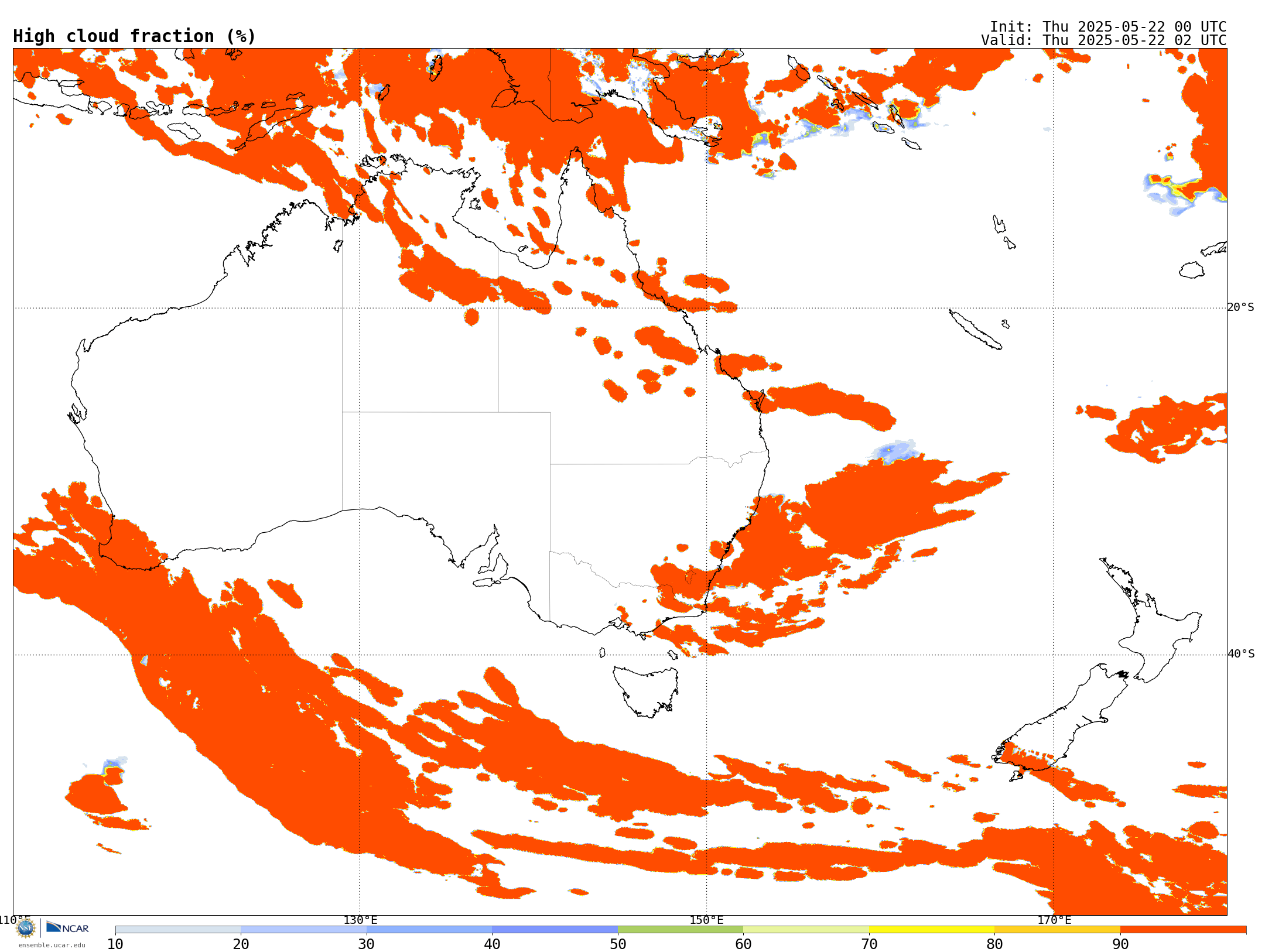Click the colorbar label "10"
This screenshot has height=952, width=1265.
tap(115, 944)
